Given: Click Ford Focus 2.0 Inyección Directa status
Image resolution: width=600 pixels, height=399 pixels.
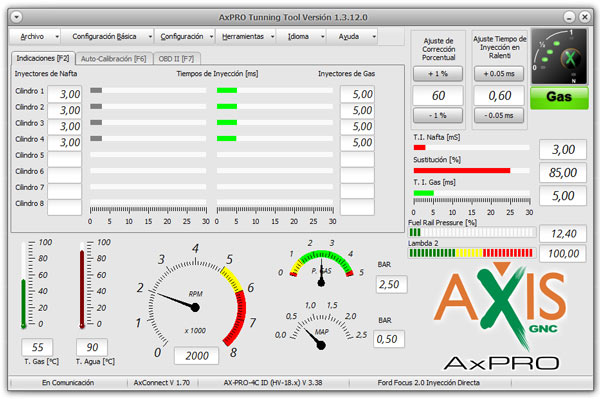Looking at the screenshot, I should (x=429, y=383).
